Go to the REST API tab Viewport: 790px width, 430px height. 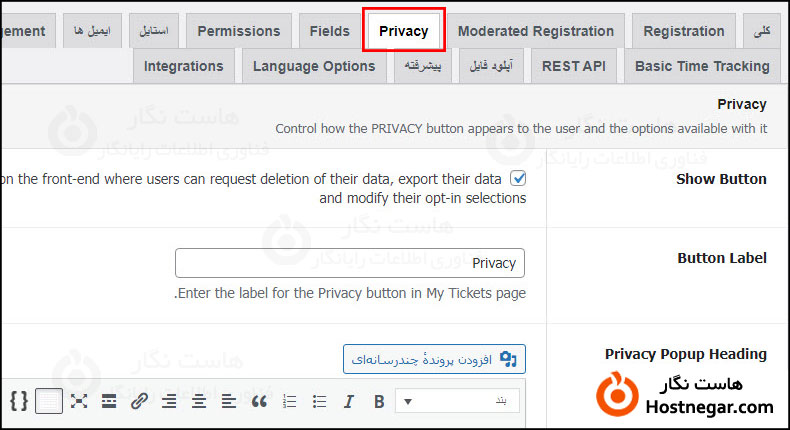click(x=573, y=67)
